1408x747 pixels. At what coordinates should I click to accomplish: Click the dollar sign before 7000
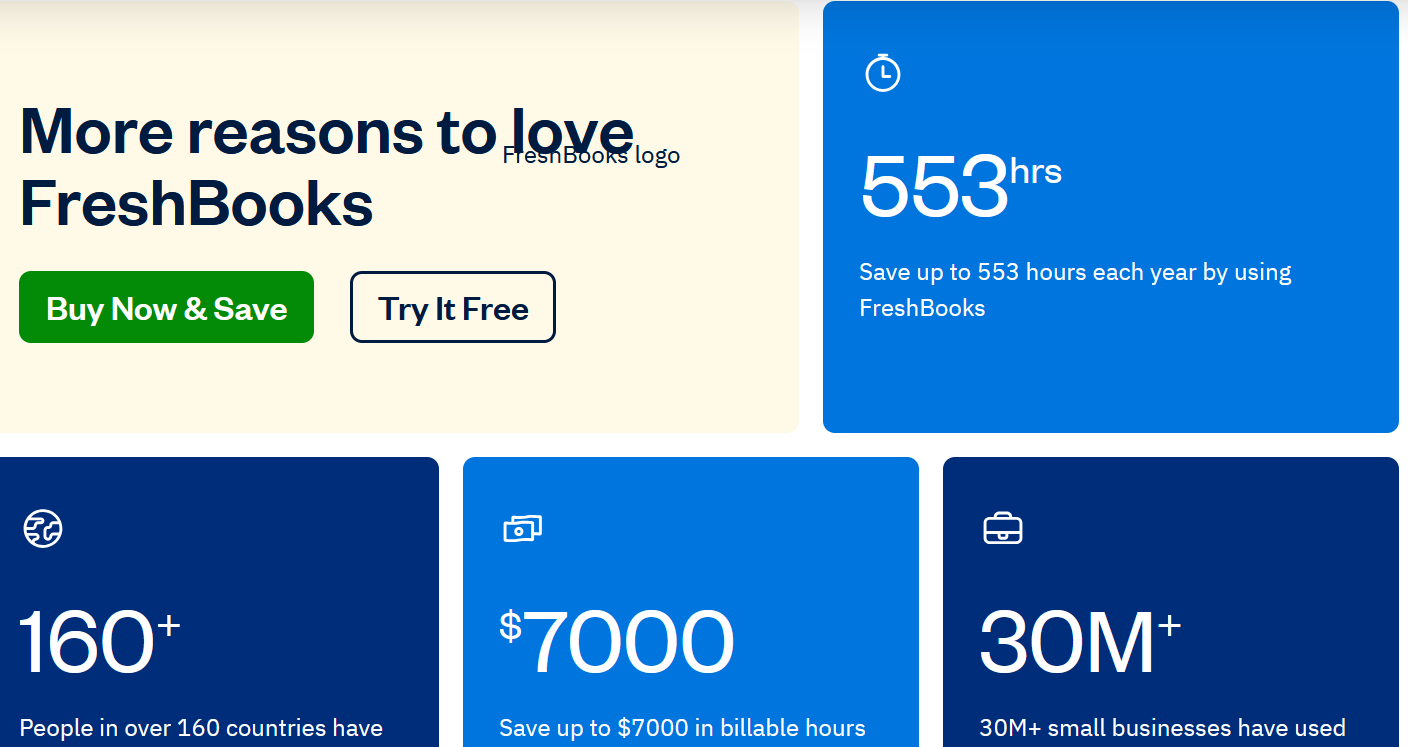[x=510, y=626]
